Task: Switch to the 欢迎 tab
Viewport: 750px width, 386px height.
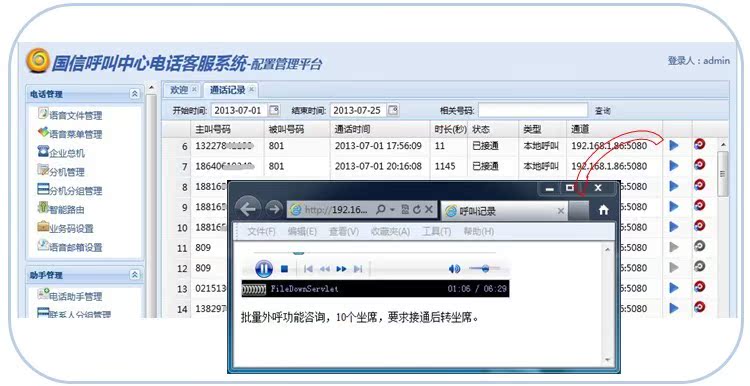Action: coord(179,90)
